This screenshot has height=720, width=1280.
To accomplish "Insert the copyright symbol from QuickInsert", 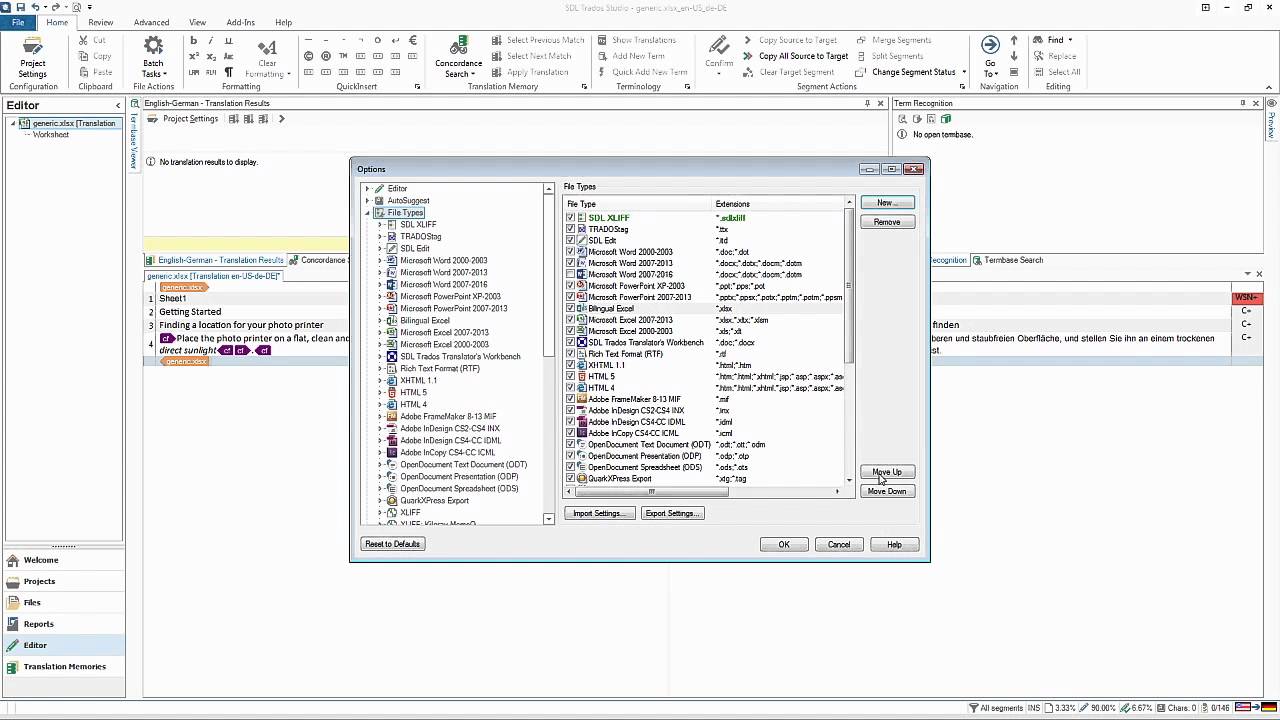I will 309,57.
